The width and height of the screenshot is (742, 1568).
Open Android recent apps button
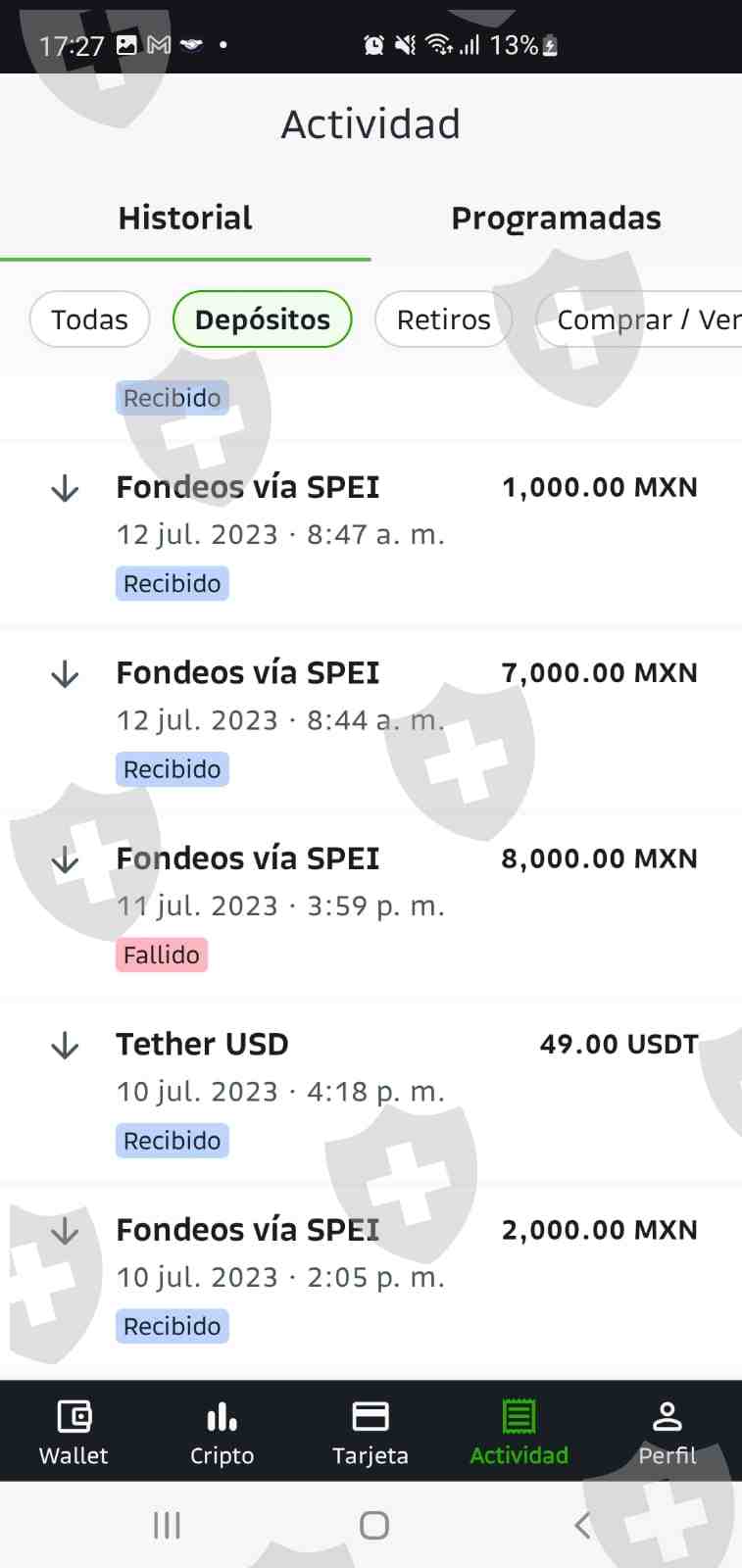tap(167, 1525)
